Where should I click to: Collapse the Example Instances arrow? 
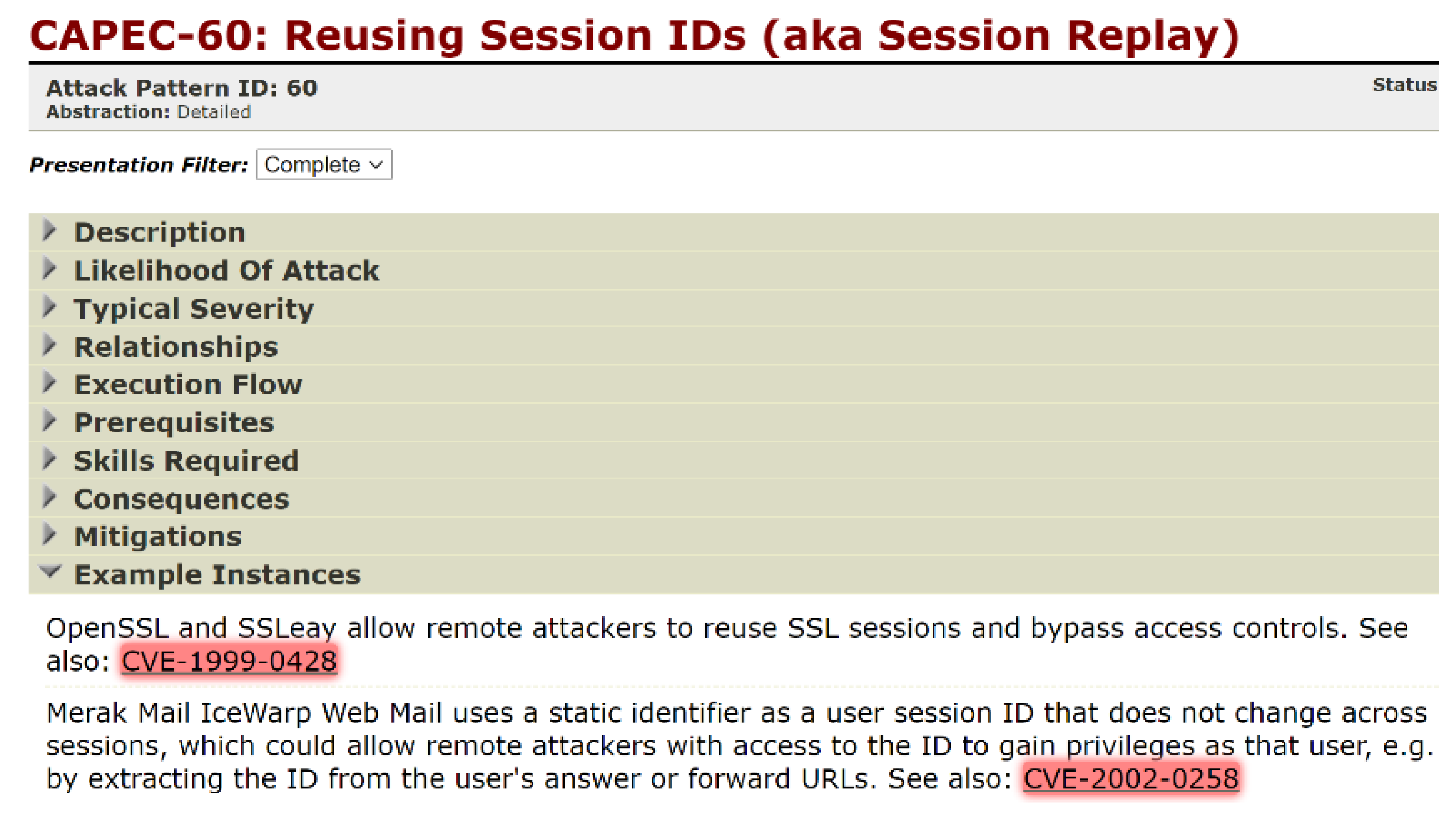point(50,572)
